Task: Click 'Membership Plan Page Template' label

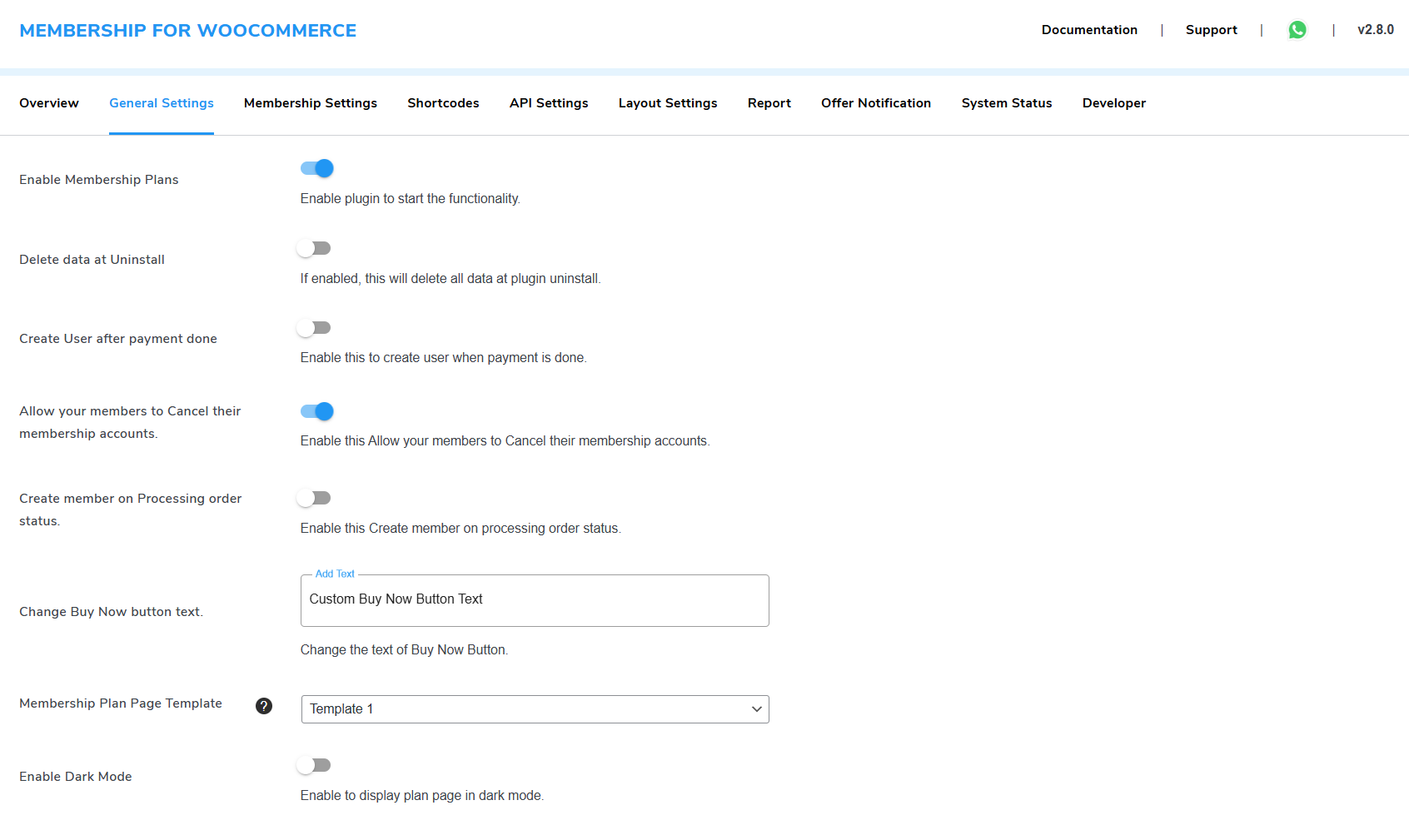Action: [x=121, y=703]
